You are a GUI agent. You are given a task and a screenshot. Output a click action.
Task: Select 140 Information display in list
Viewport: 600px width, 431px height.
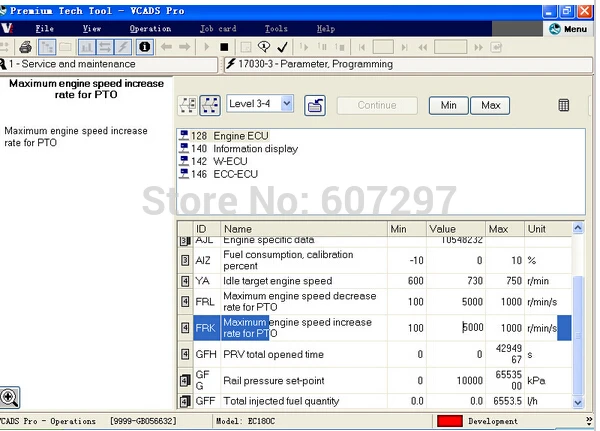(x=238, y=149)
